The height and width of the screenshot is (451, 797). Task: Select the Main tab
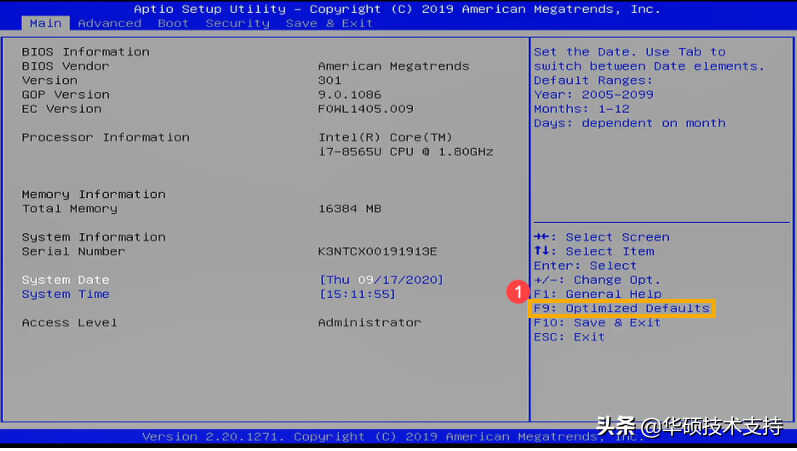[45, 23]
